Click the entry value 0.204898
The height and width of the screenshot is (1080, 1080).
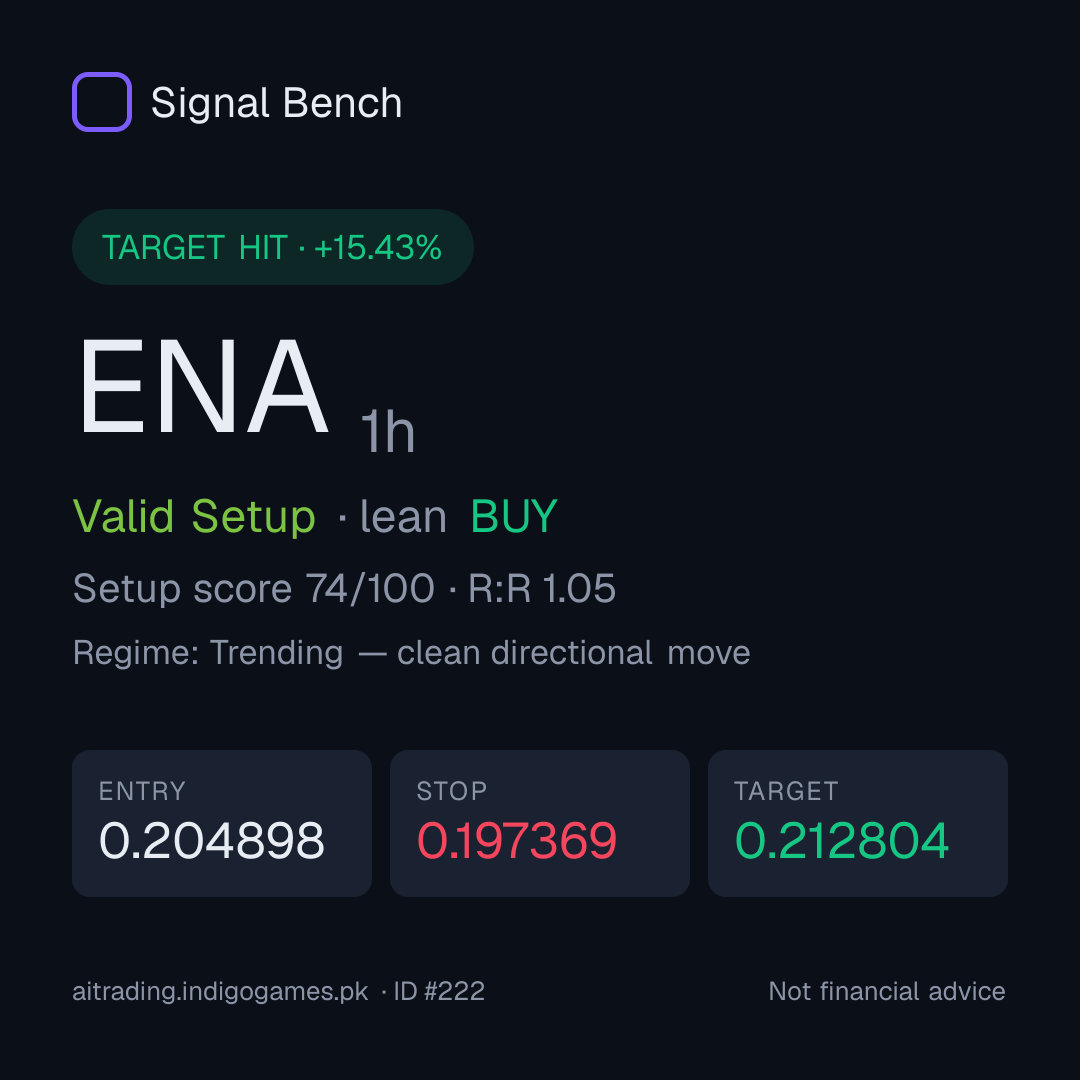211,840
